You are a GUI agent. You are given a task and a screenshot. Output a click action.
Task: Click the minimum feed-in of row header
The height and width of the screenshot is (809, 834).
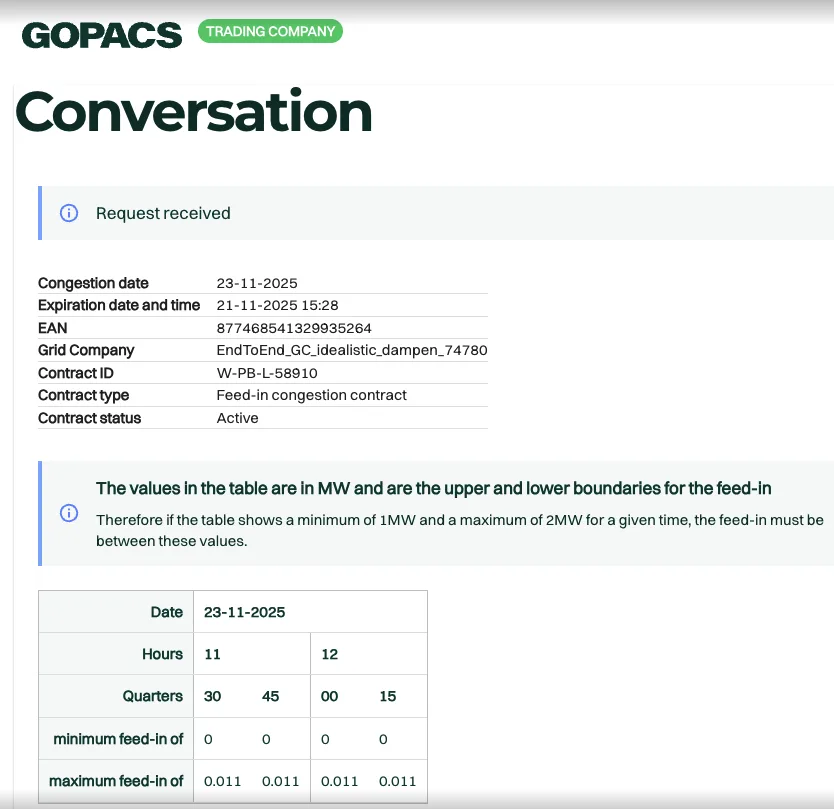click(118, 739)
